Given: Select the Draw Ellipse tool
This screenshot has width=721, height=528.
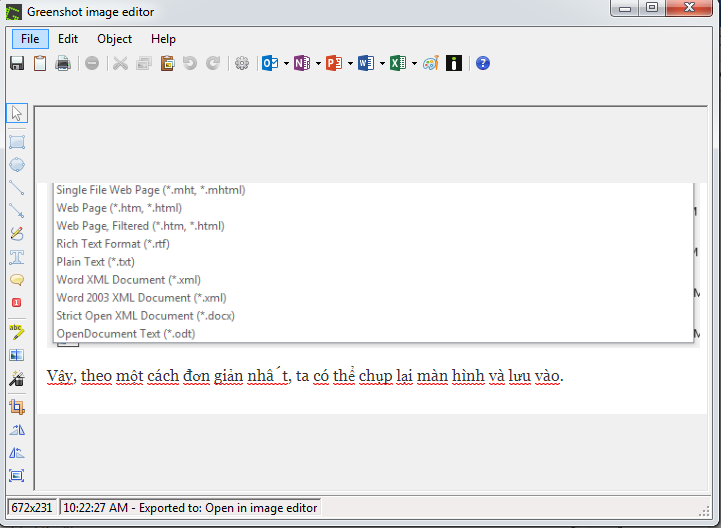Looking at the screenshot, I should click(17, 165).
